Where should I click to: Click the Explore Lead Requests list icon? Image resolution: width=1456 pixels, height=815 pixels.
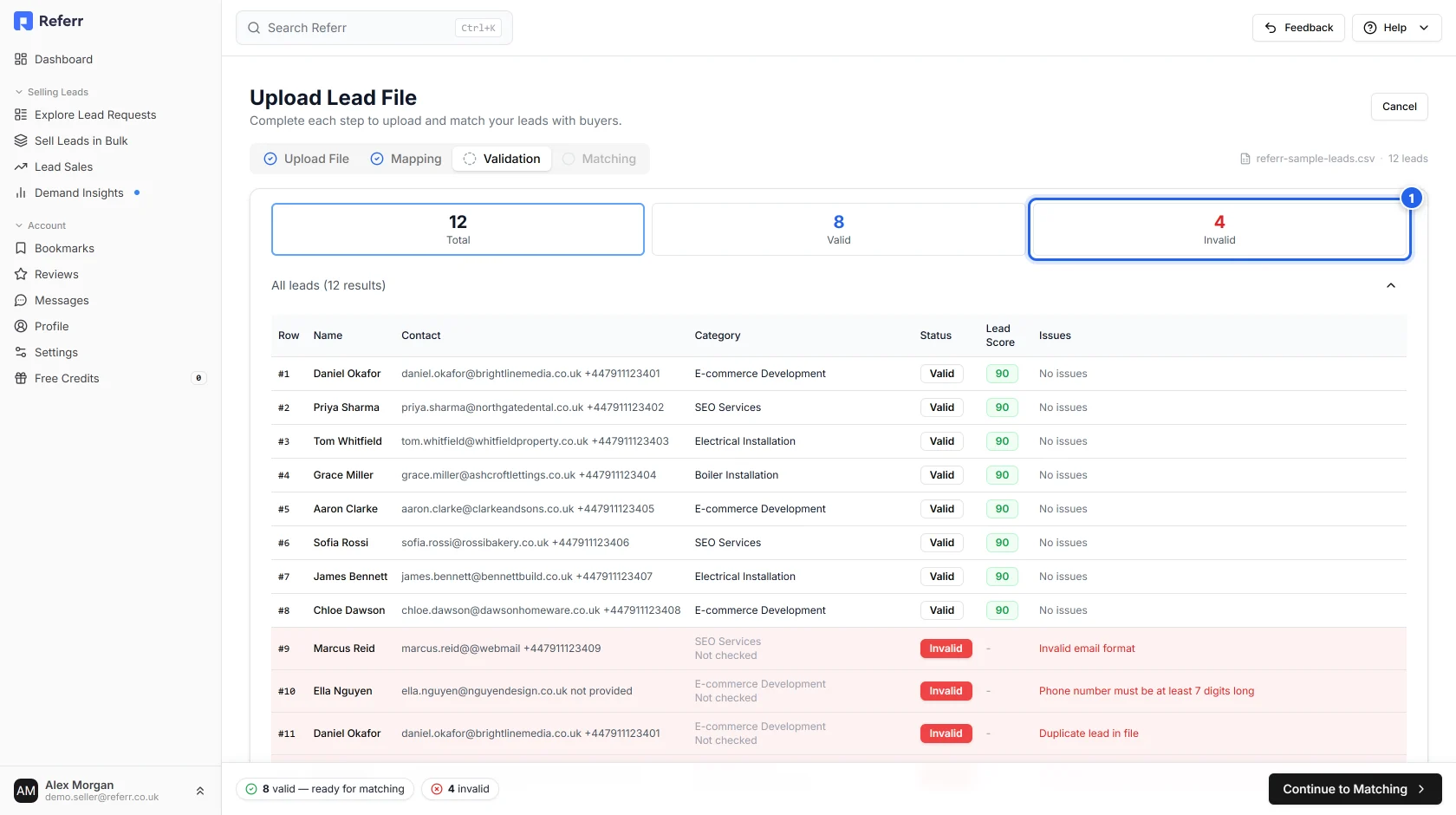pos(21,114)
